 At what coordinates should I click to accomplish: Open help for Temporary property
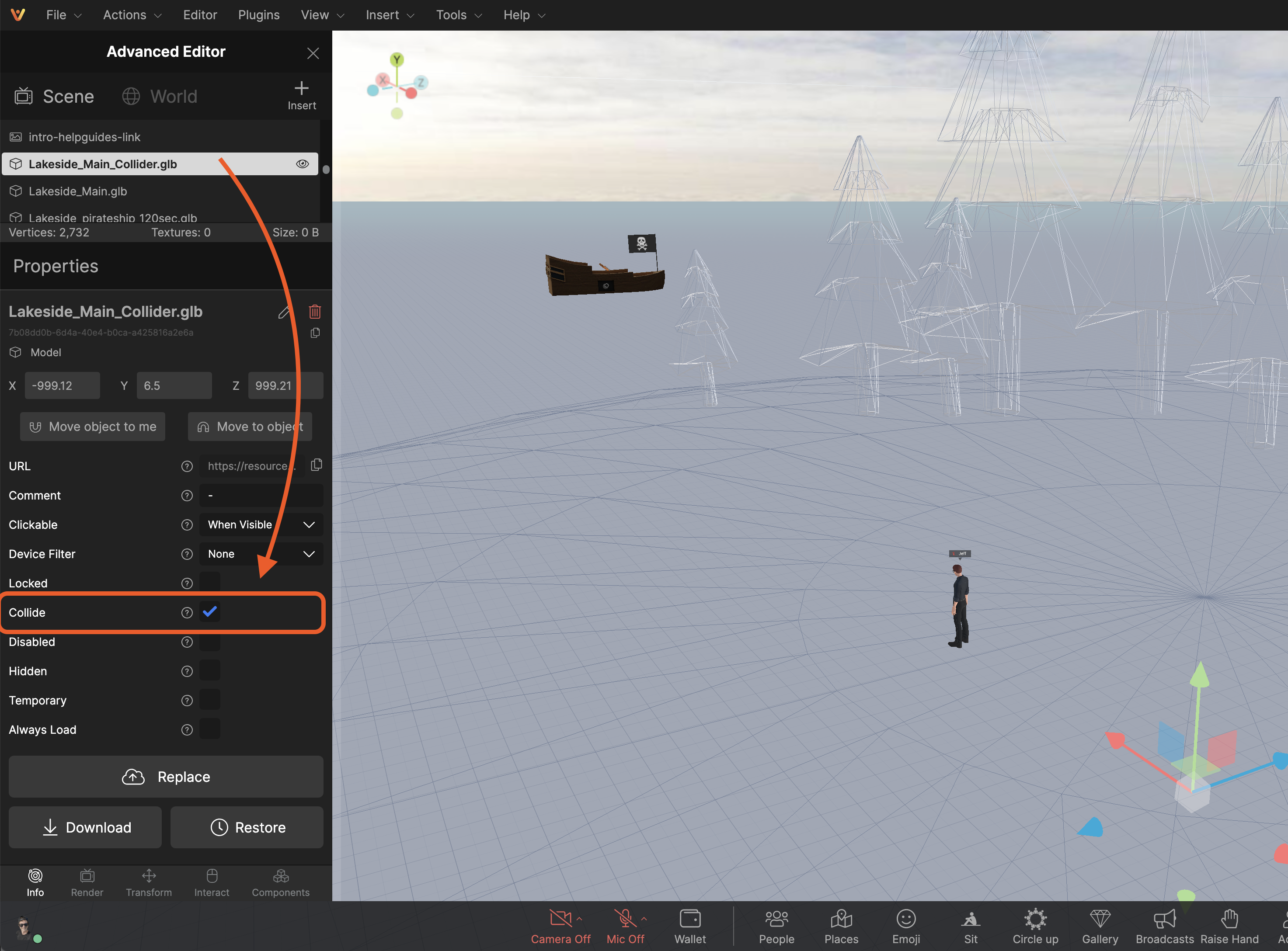pos(187,701)
